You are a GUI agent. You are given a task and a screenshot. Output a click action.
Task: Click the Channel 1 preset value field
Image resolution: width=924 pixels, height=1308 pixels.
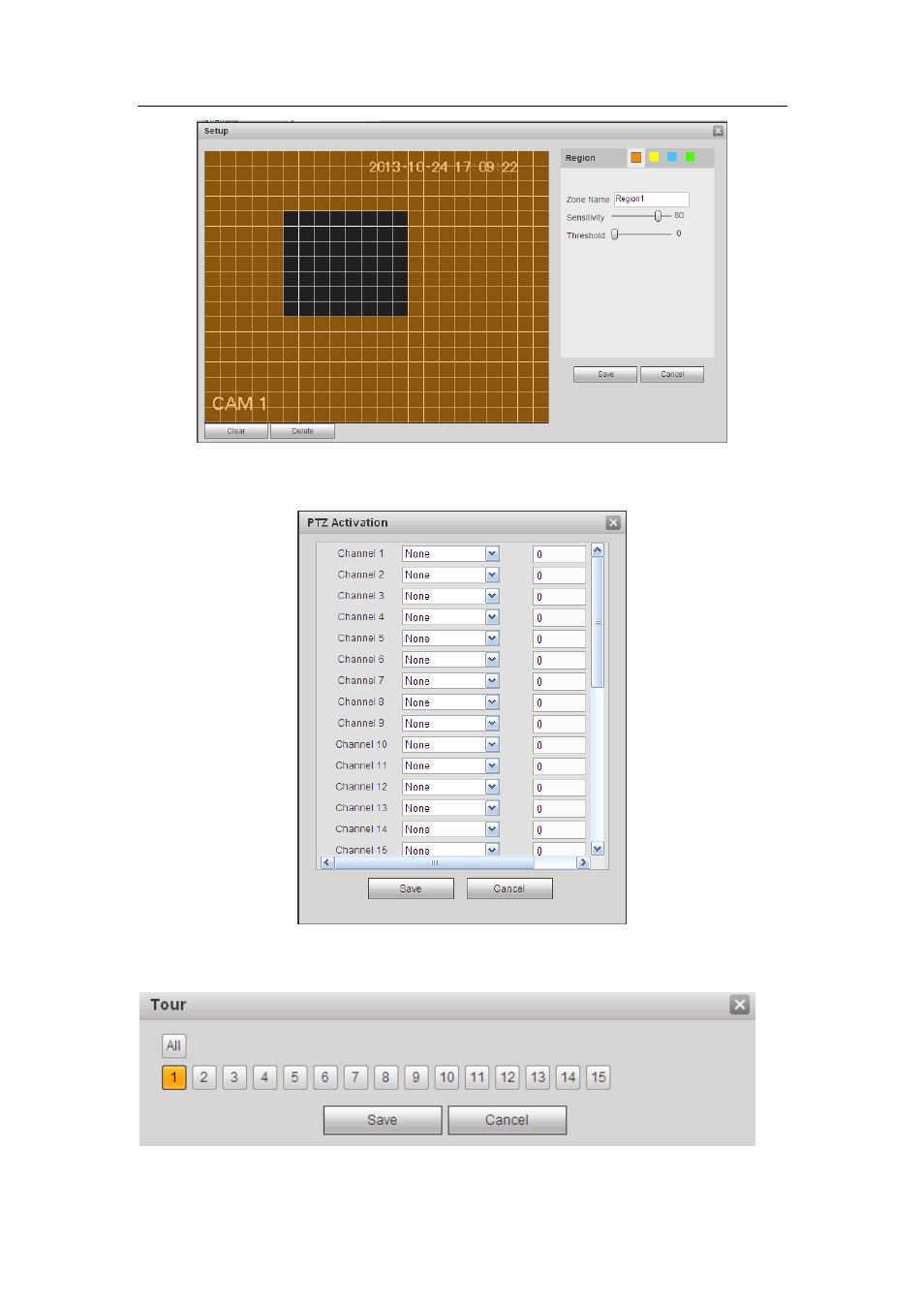[559, 554]
